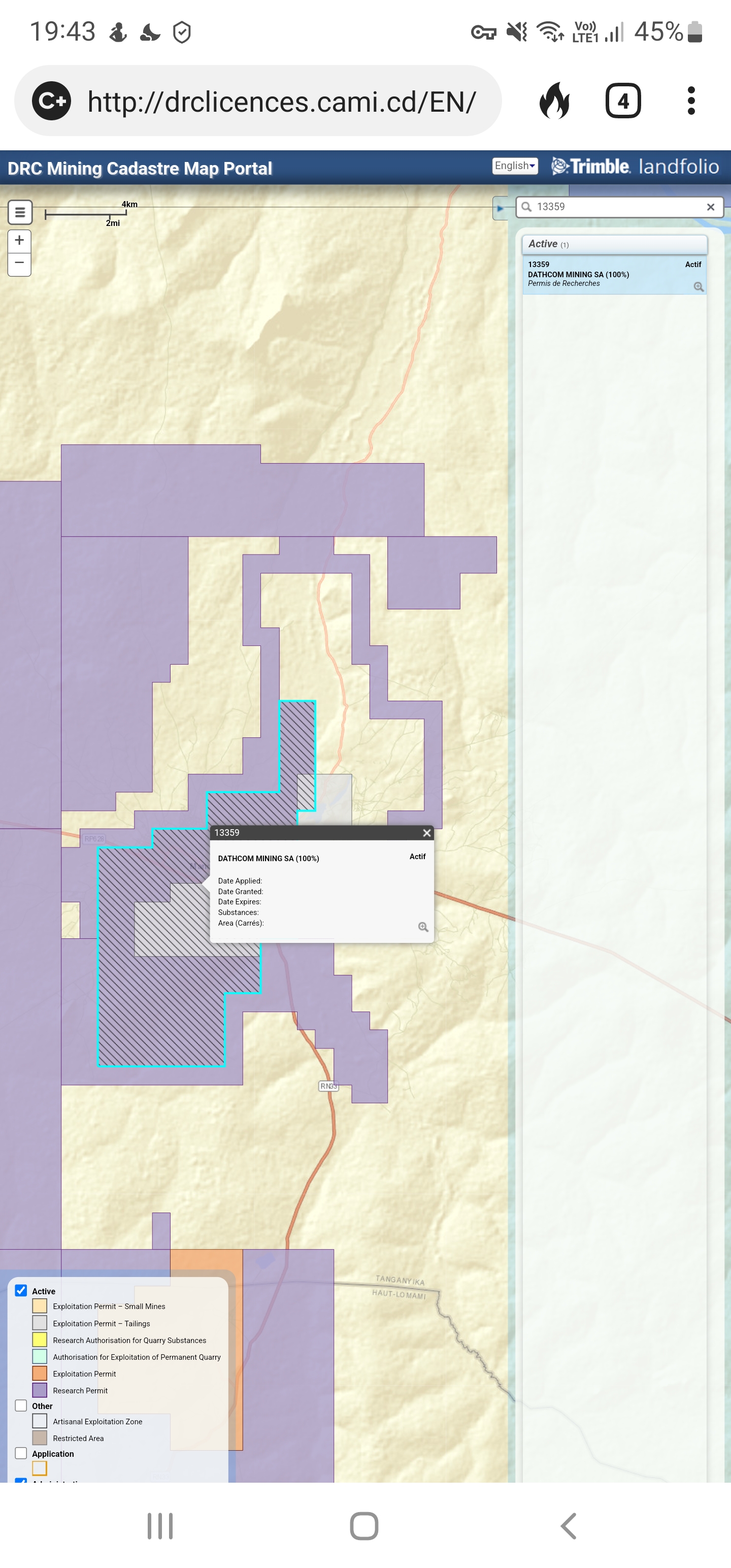Open the map layers menu icon
The height and width of the screenshot is (1568, 731).
[20, 212]
